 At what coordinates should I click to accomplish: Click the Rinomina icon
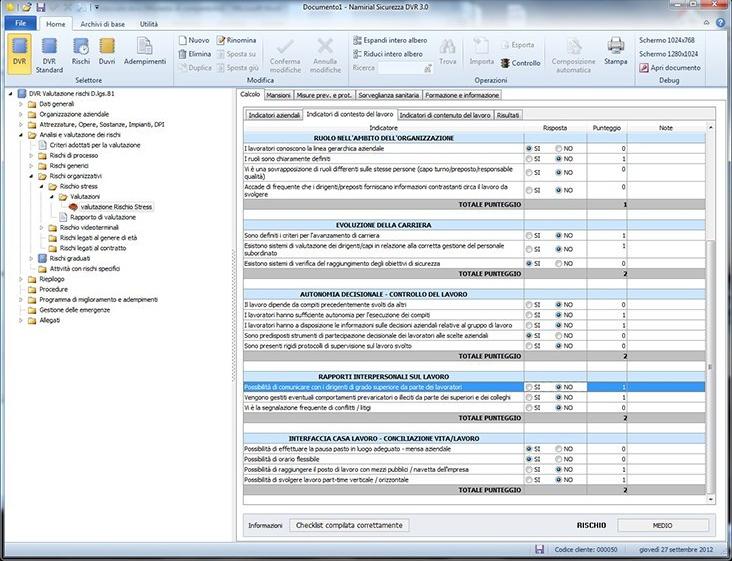coord(220,40)
